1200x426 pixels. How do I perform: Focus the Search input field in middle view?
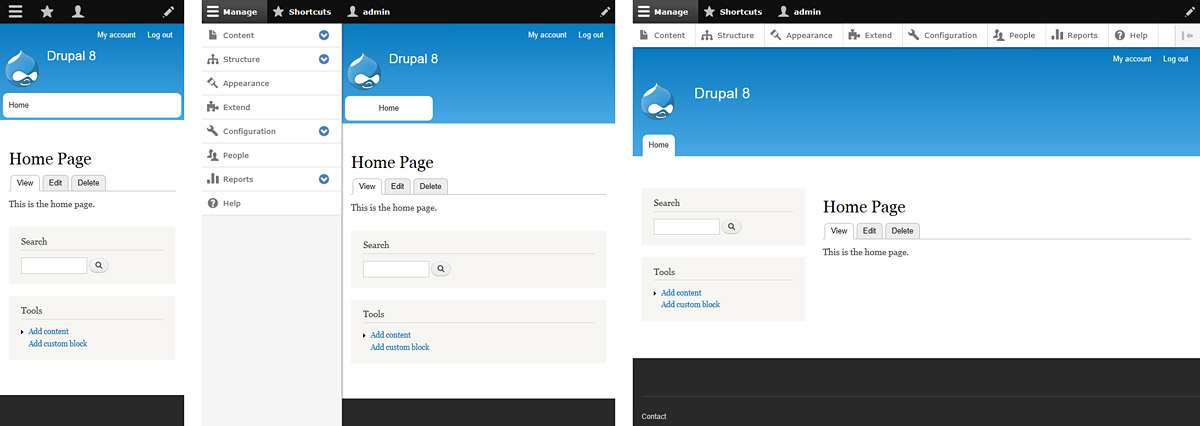pos(396,270)
